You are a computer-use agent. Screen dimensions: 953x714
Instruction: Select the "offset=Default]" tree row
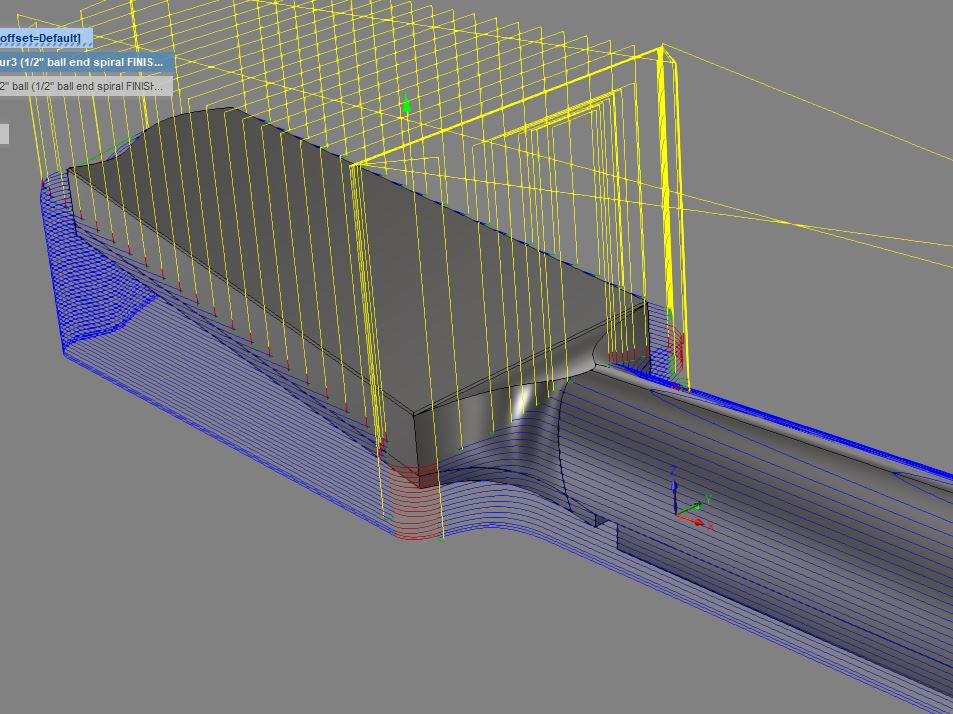[x=46, y=38]
